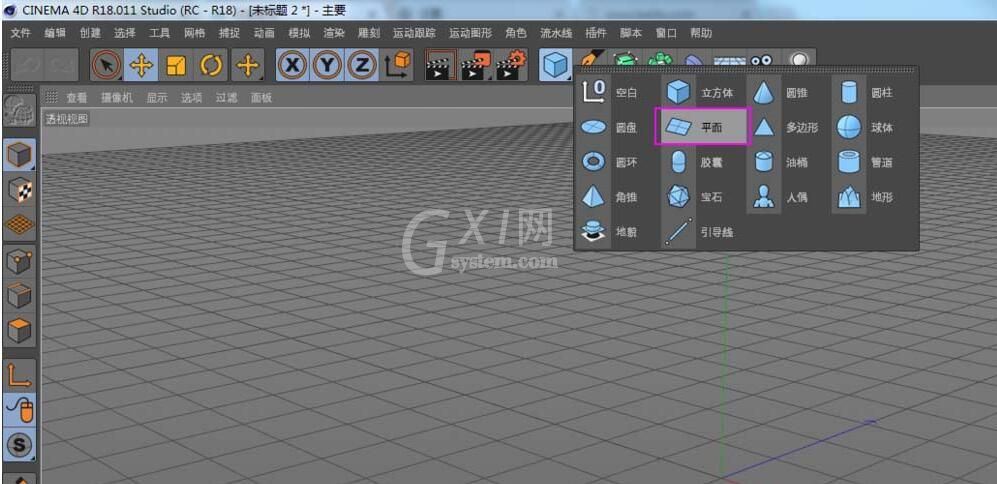This screenshot has width=997, height=484.
Task: Open the purple deformer flyout
Action: click(x=695, y=59)
